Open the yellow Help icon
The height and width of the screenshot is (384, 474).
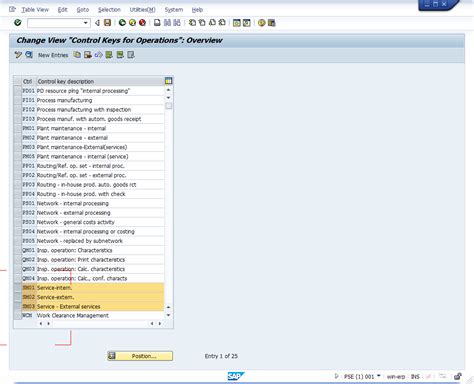262,23
